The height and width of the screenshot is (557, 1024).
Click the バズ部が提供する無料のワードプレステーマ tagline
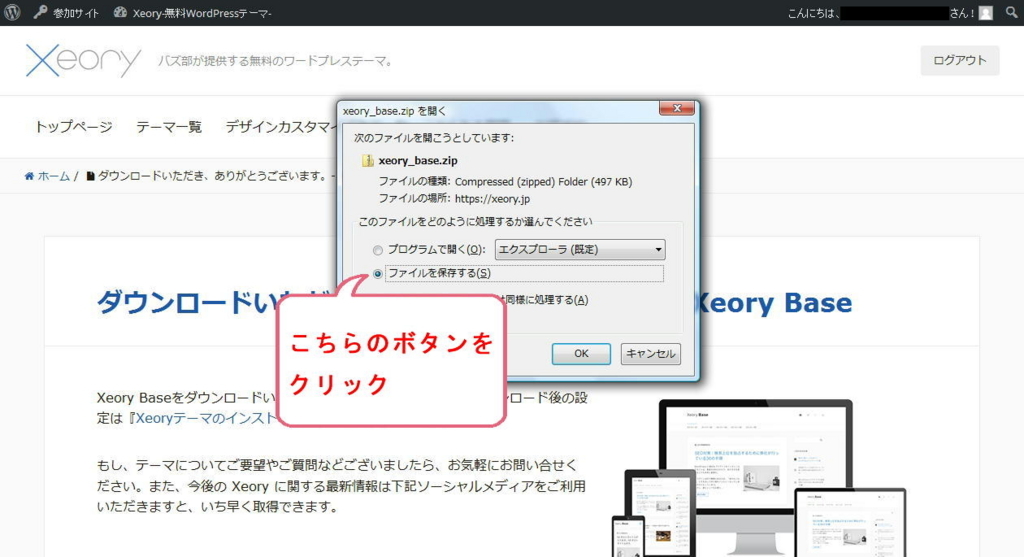276,61
